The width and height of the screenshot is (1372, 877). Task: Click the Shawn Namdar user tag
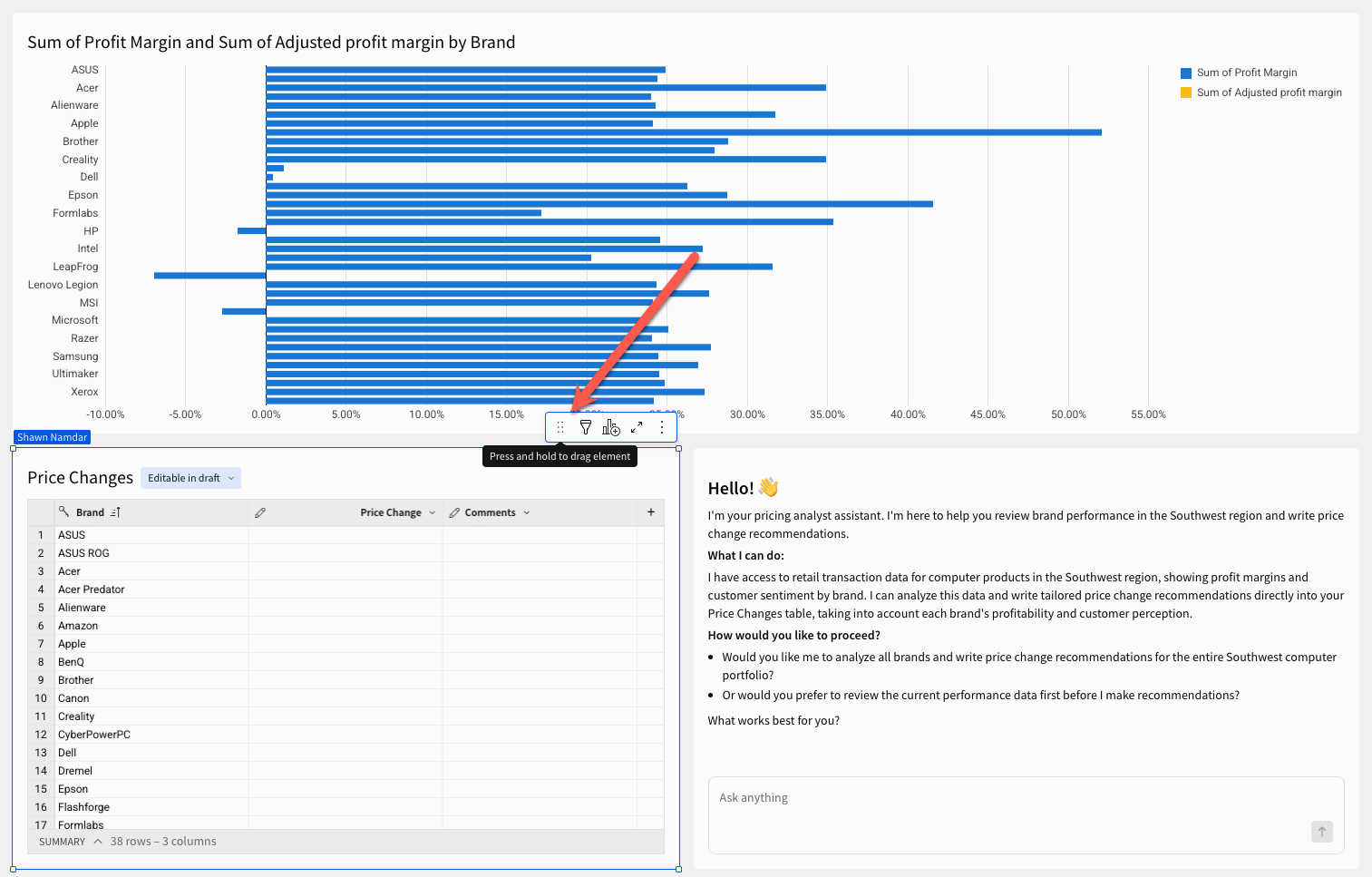pyautogui.click(x=53, y=437)
